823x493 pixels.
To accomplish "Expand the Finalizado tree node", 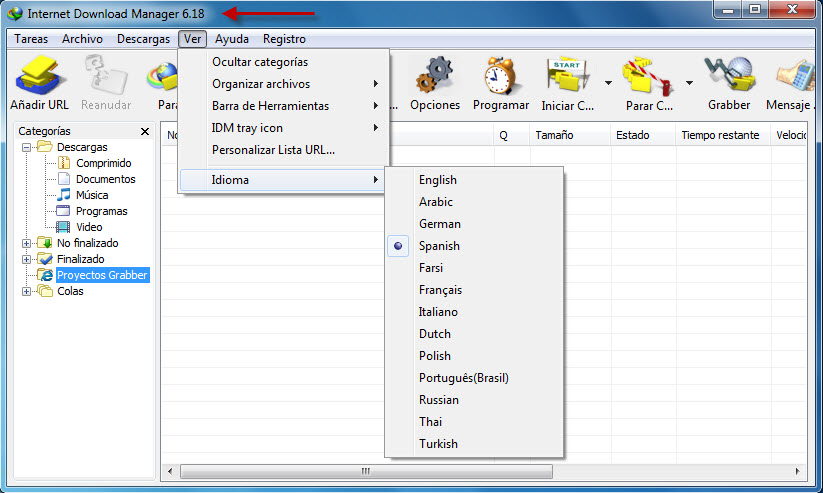I will point(26,259).
